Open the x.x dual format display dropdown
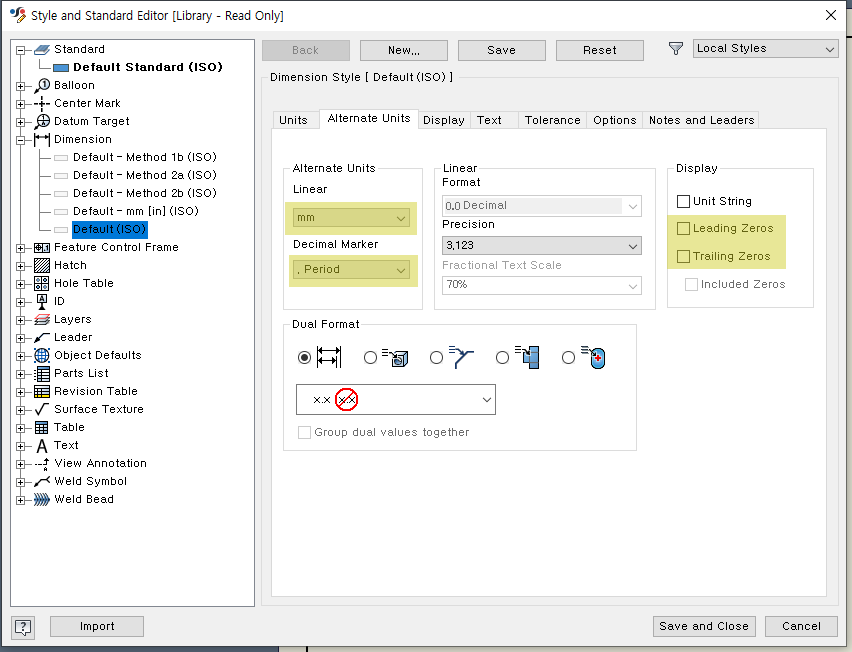 [396, 399]
